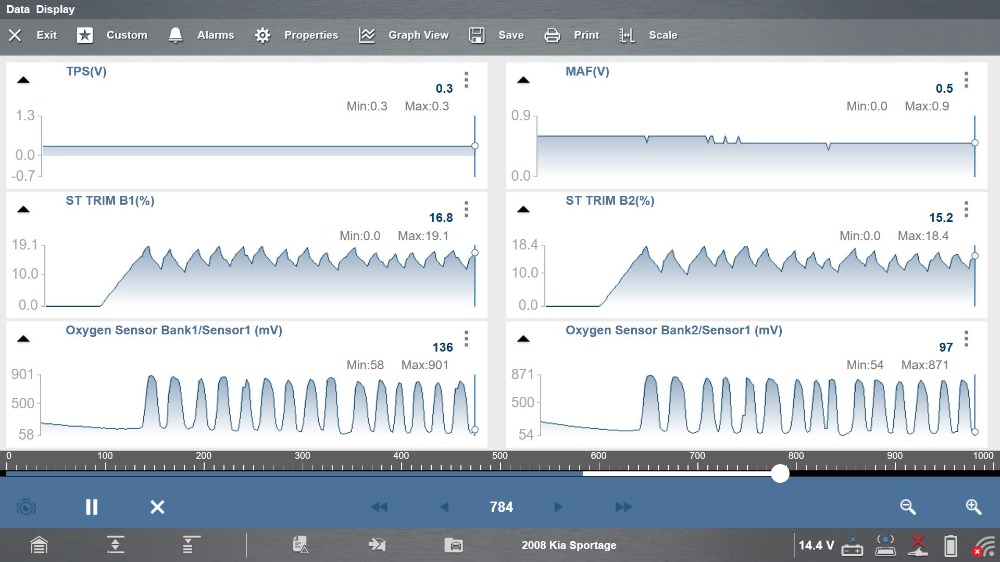
Task: Zoom in on the graph timeline
Action: tap(973, 507)
